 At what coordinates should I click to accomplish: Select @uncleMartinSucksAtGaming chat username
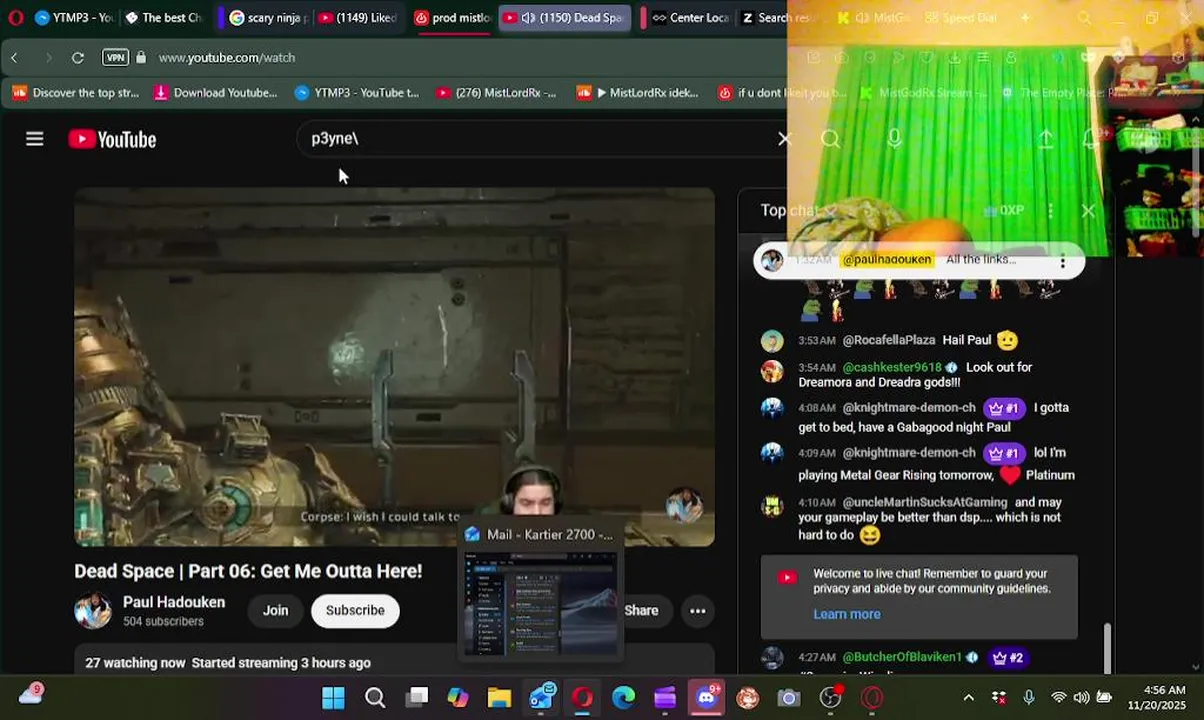(925, 502)
